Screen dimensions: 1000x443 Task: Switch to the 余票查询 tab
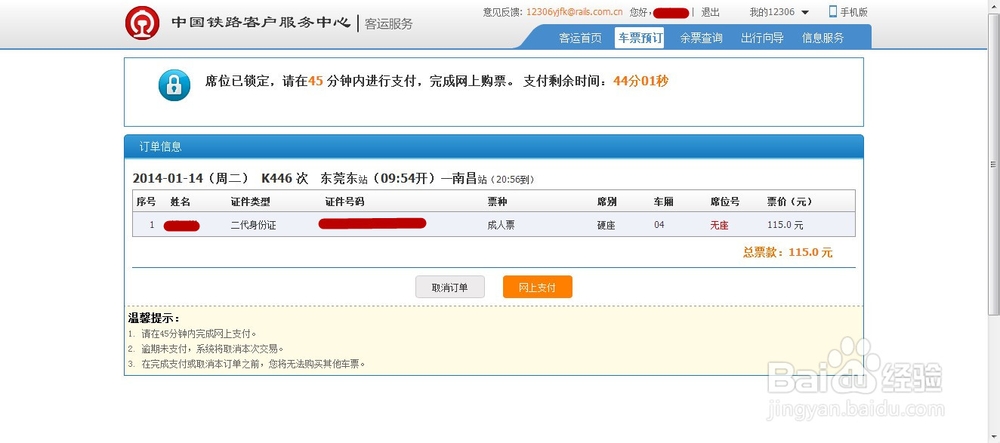point(701,38)
